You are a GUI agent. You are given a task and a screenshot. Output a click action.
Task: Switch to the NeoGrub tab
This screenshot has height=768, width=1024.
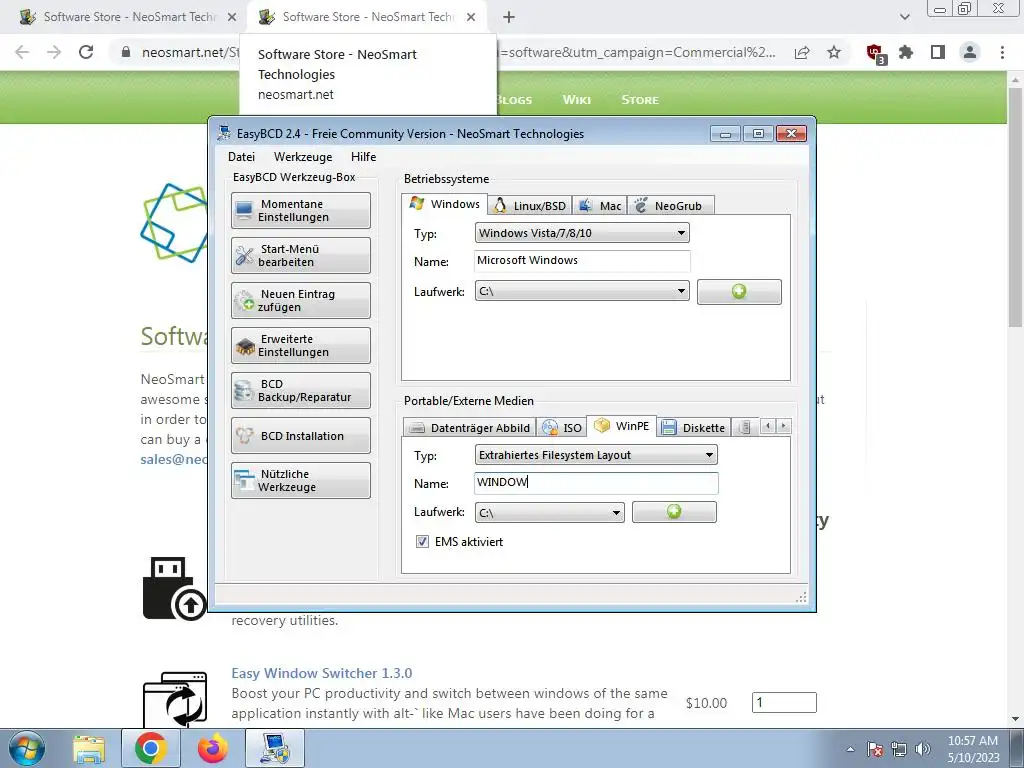click(x=670, y=206)
